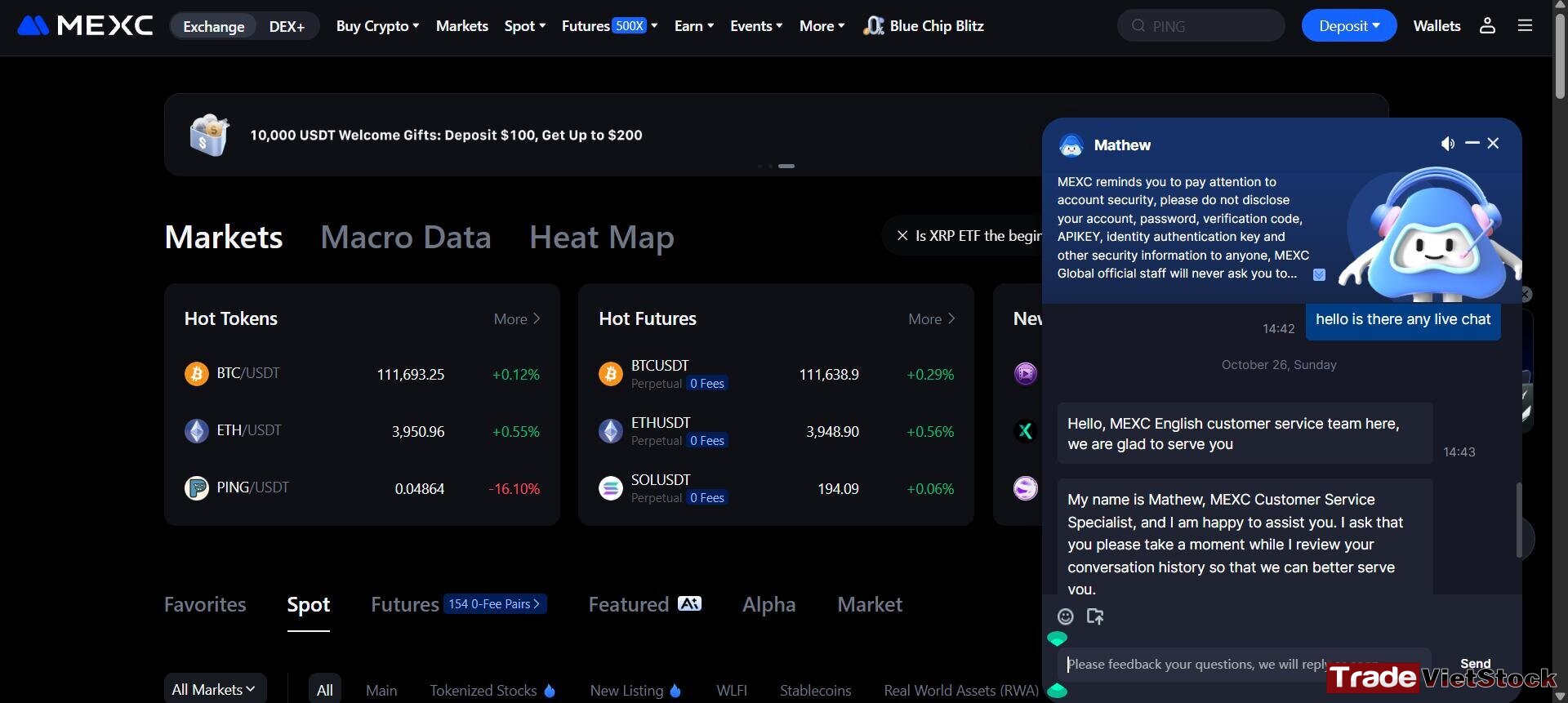Click the chat message input field
This screenshot has width=1568, height=703.
click(1244, 665)
